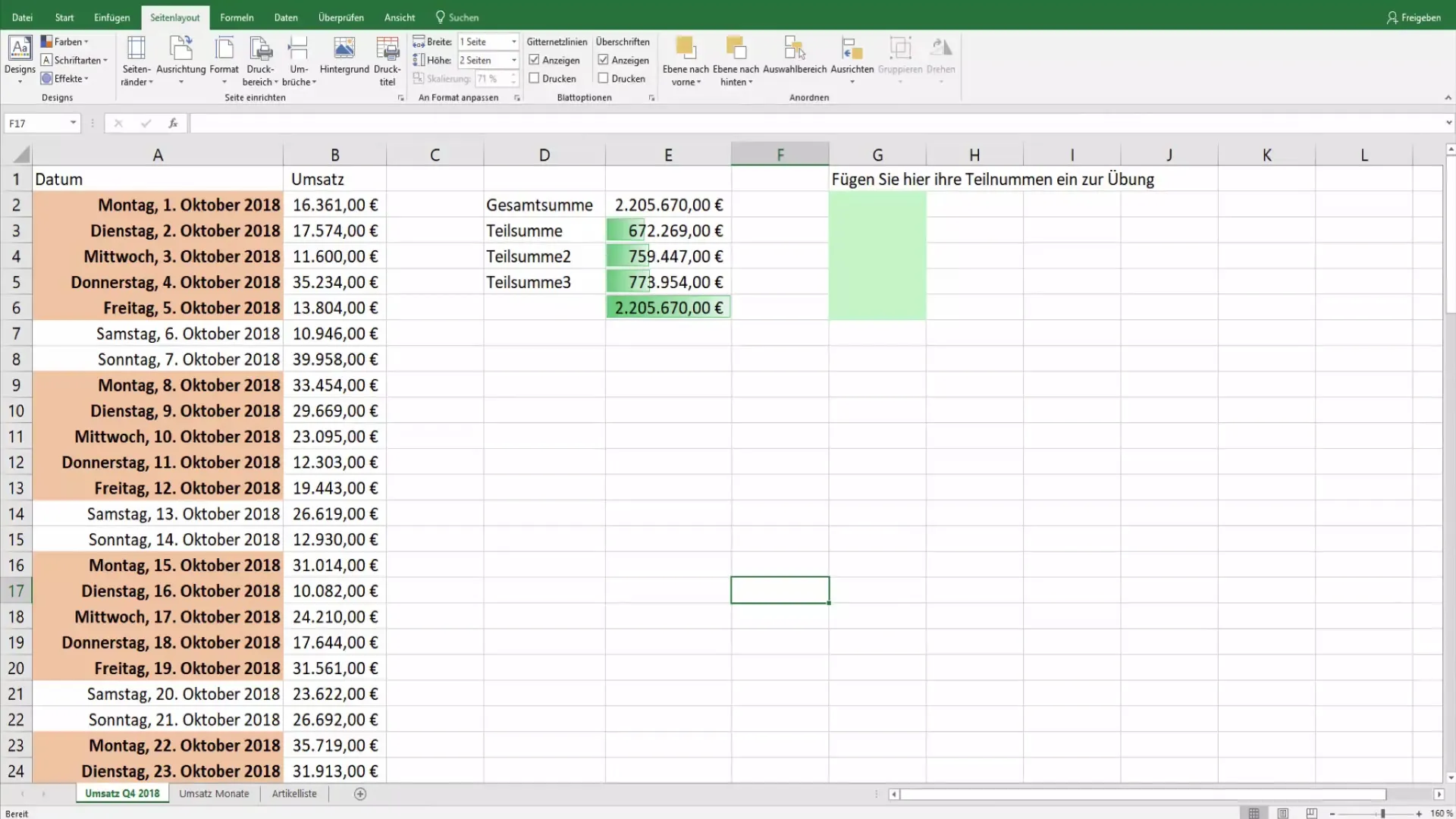Select the Umsatz Q4 2018 sheet tab
This screenshot has width=1456, height=819.
click(122, 793)
